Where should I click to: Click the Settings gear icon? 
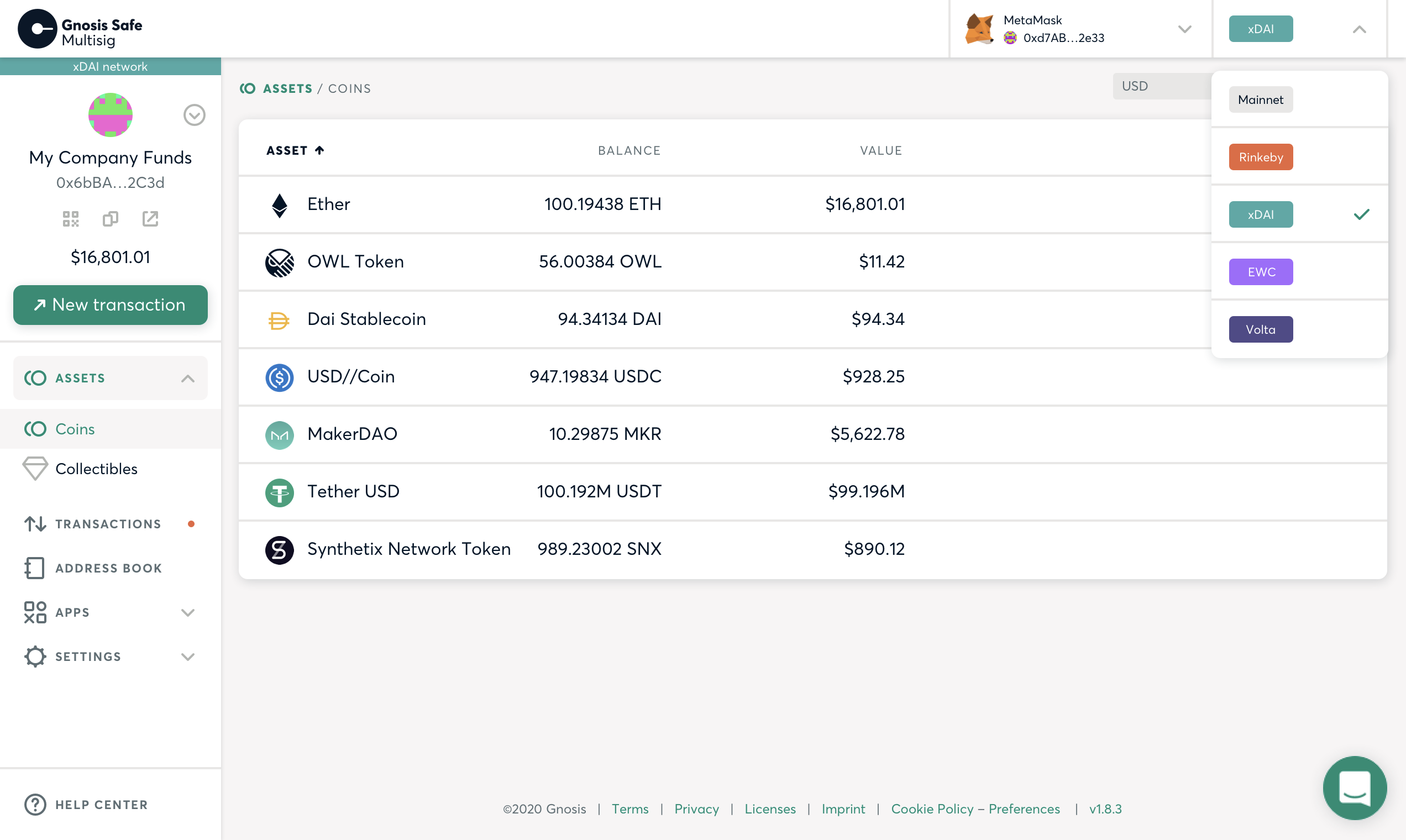[35, 657]
